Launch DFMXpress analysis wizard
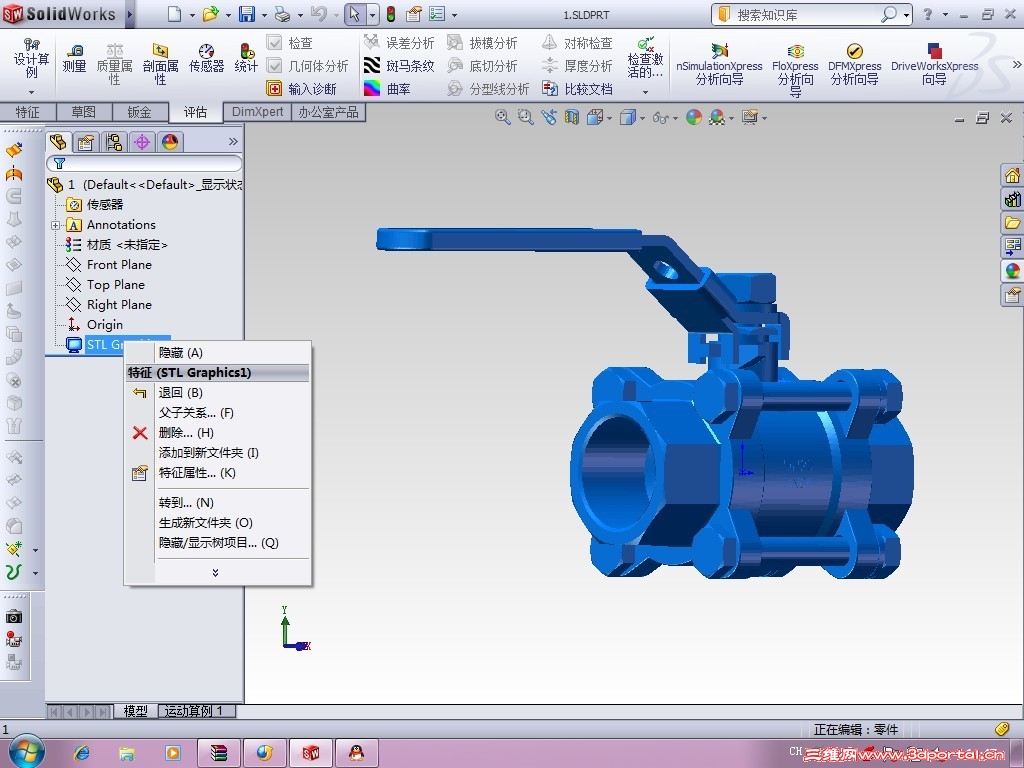The width and height of the screenshot is (1024, 768). 854,65
